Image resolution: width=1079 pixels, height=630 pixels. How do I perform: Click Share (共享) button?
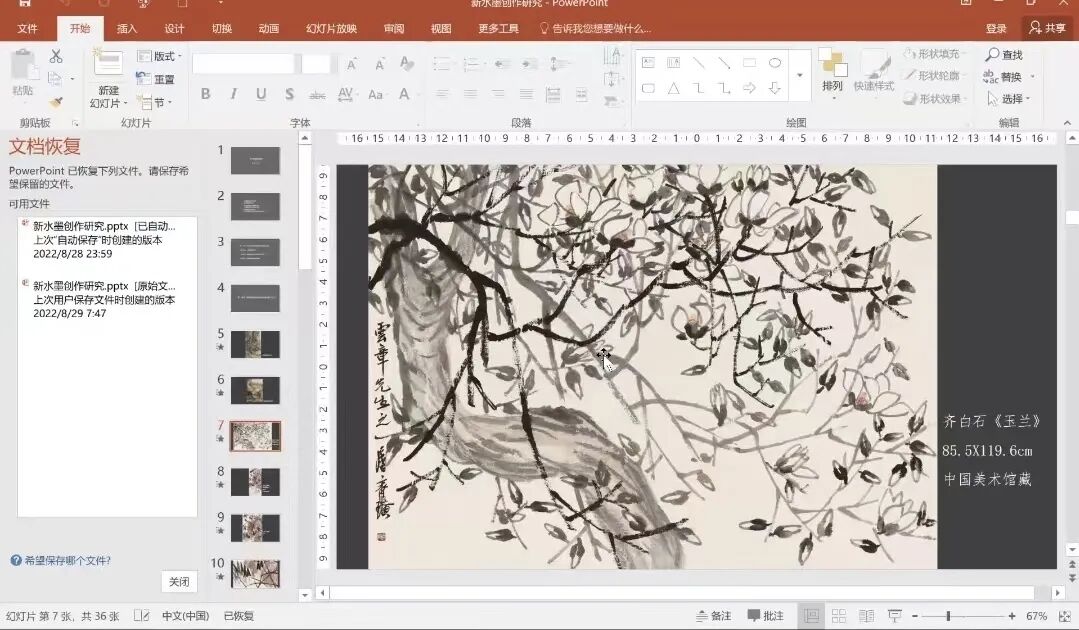pos(1047,28)
